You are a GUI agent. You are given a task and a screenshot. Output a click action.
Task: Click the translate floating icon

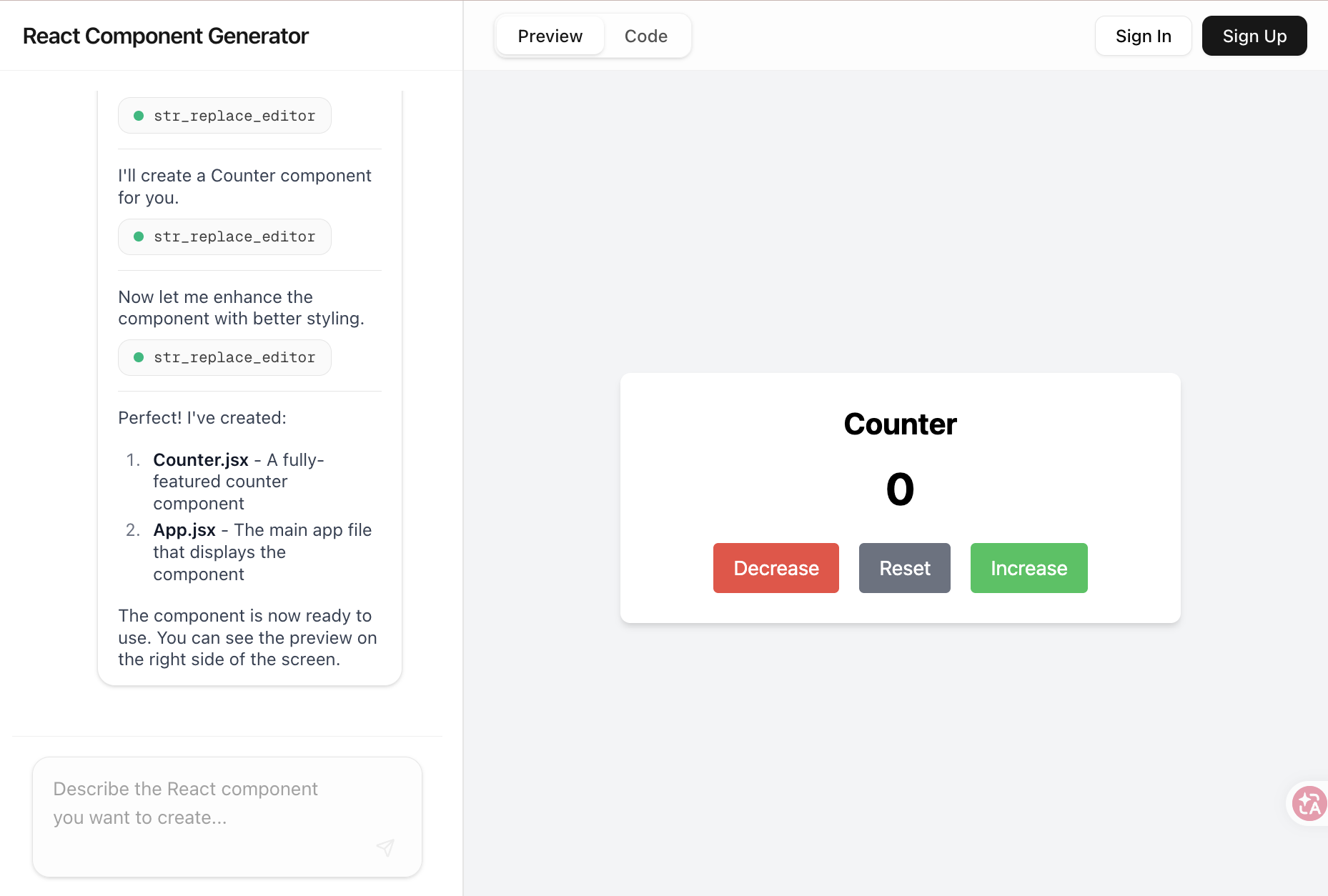click(x=1309, y=804)
